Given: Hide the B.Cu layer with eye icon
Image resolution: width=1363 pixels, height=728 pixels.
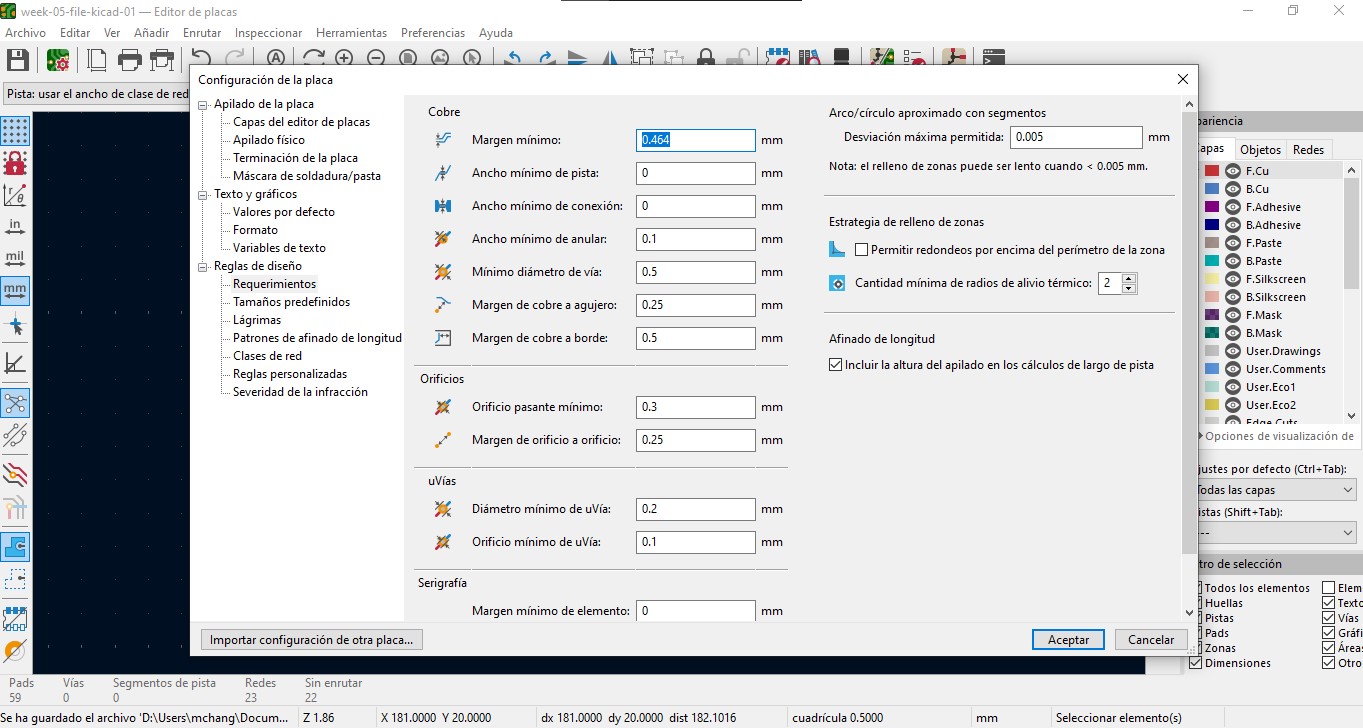Looking at the screenshot, I should click(x=1233, y=189).
